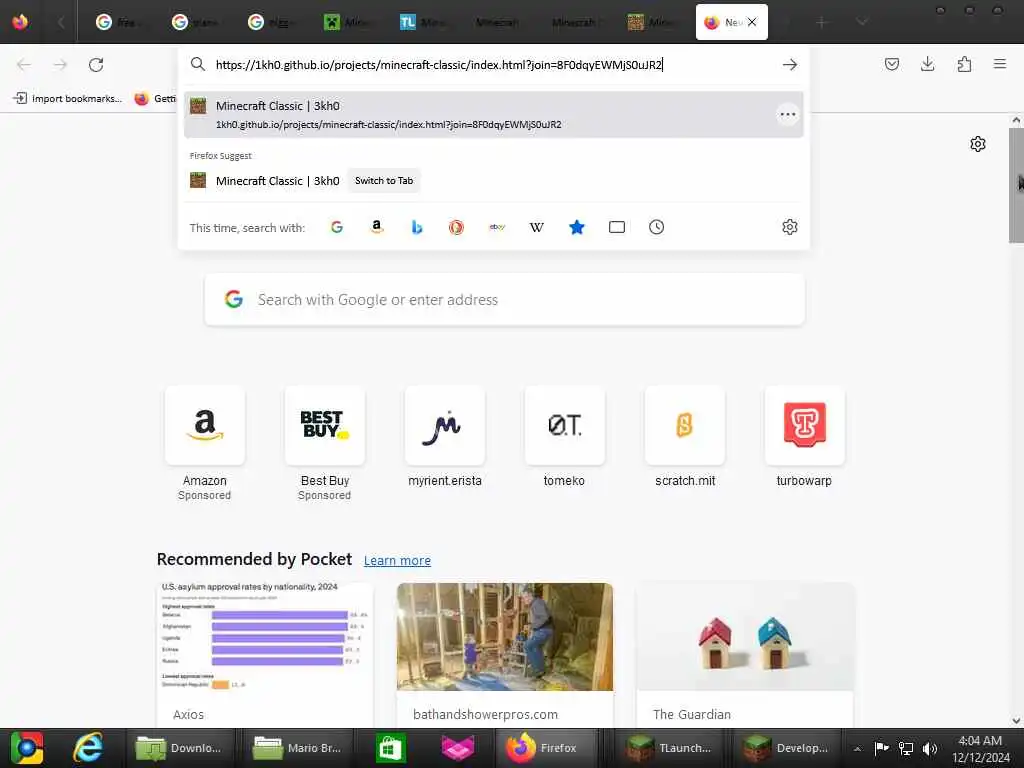Search this time with Bing icon
1024x768 pixels.
[x=417, y=227]
